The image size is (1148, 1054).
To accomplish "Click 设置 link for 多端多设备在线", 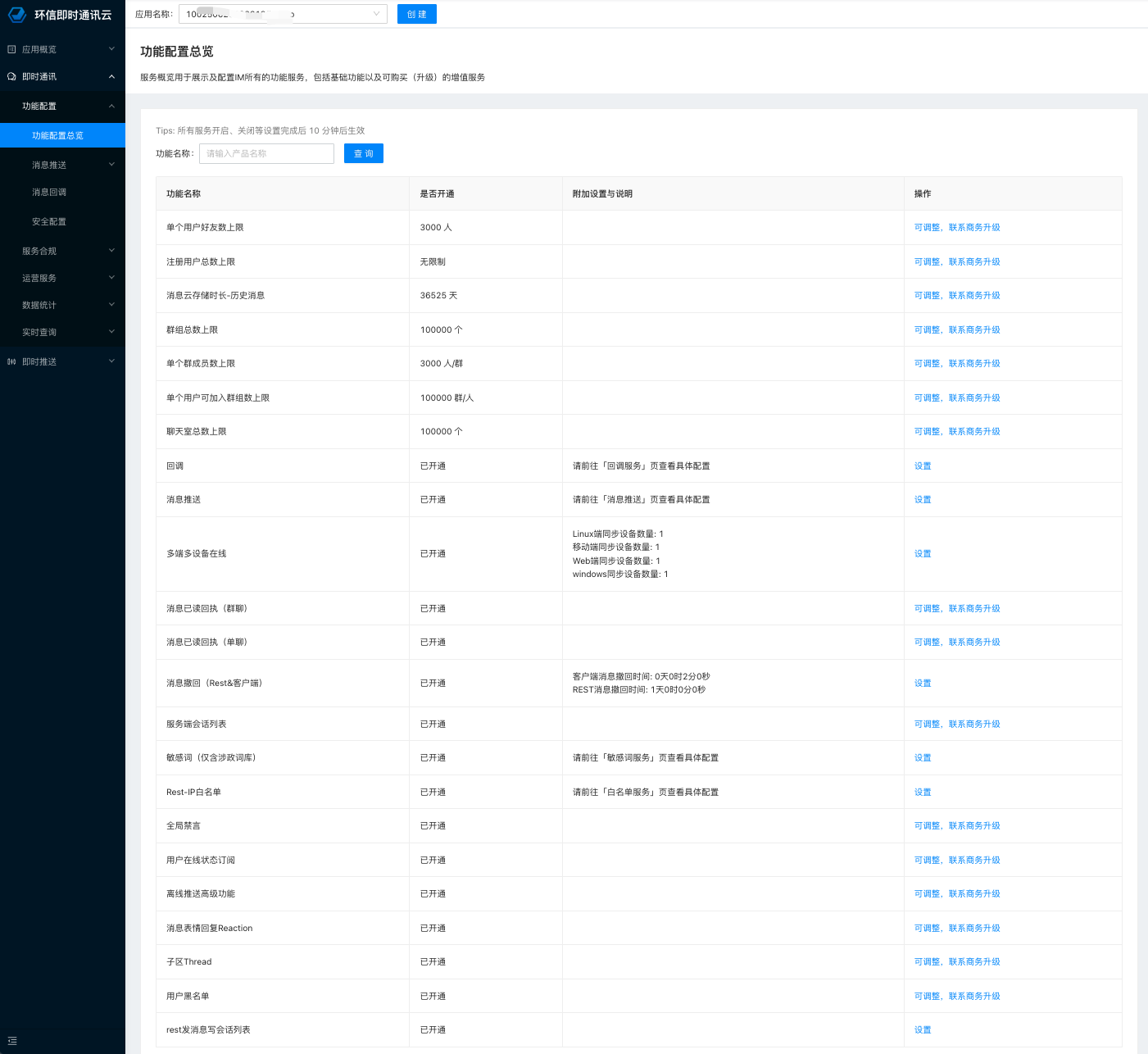I will pyautogui.click(x=923, y=554).
